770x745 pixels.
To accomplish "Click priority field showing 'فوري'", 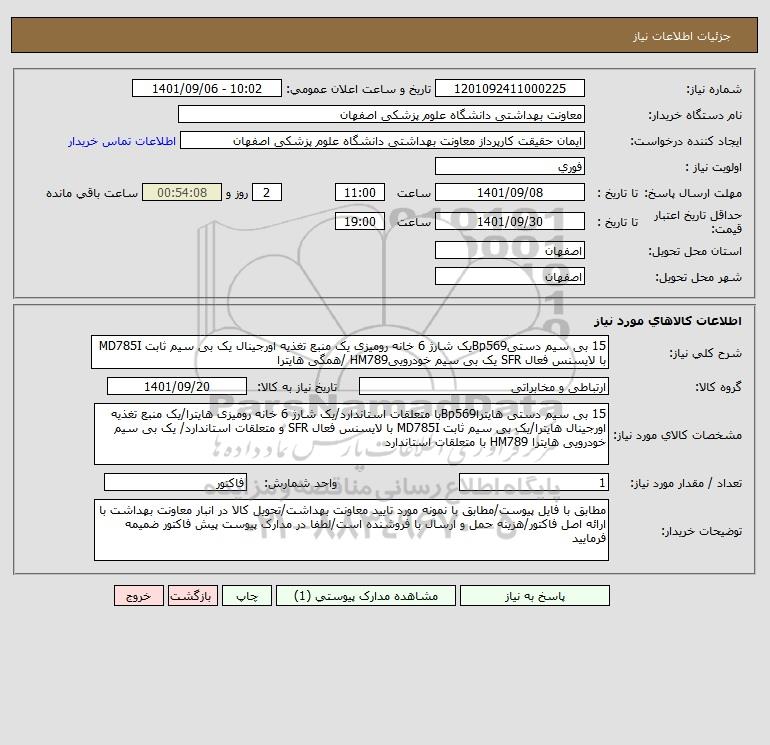I will [x=510, y=166].
